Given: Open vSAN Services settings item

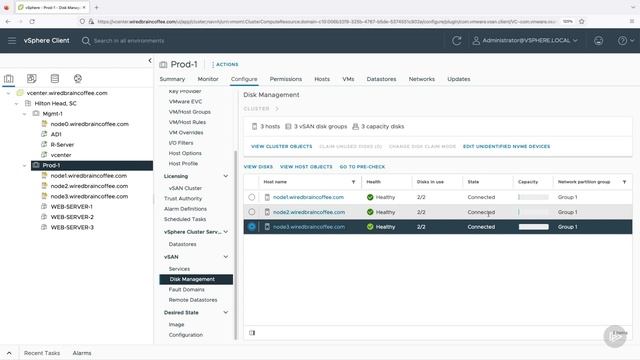Looking at the screenshot, I should (179, 269).
